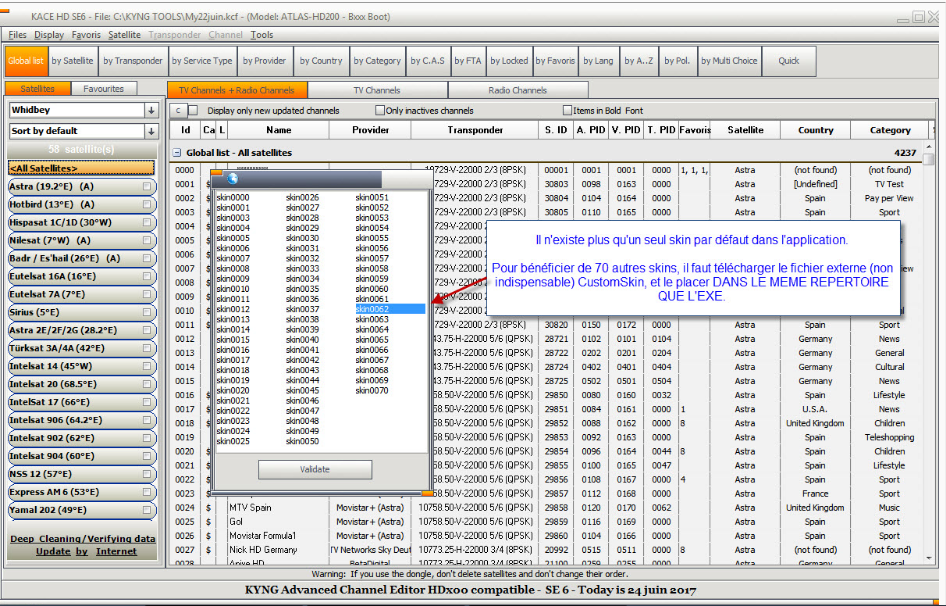Filter the list 'by C.A.S'
The height and width of the screenshot is (606, 946).
click(x=428, y=61)
